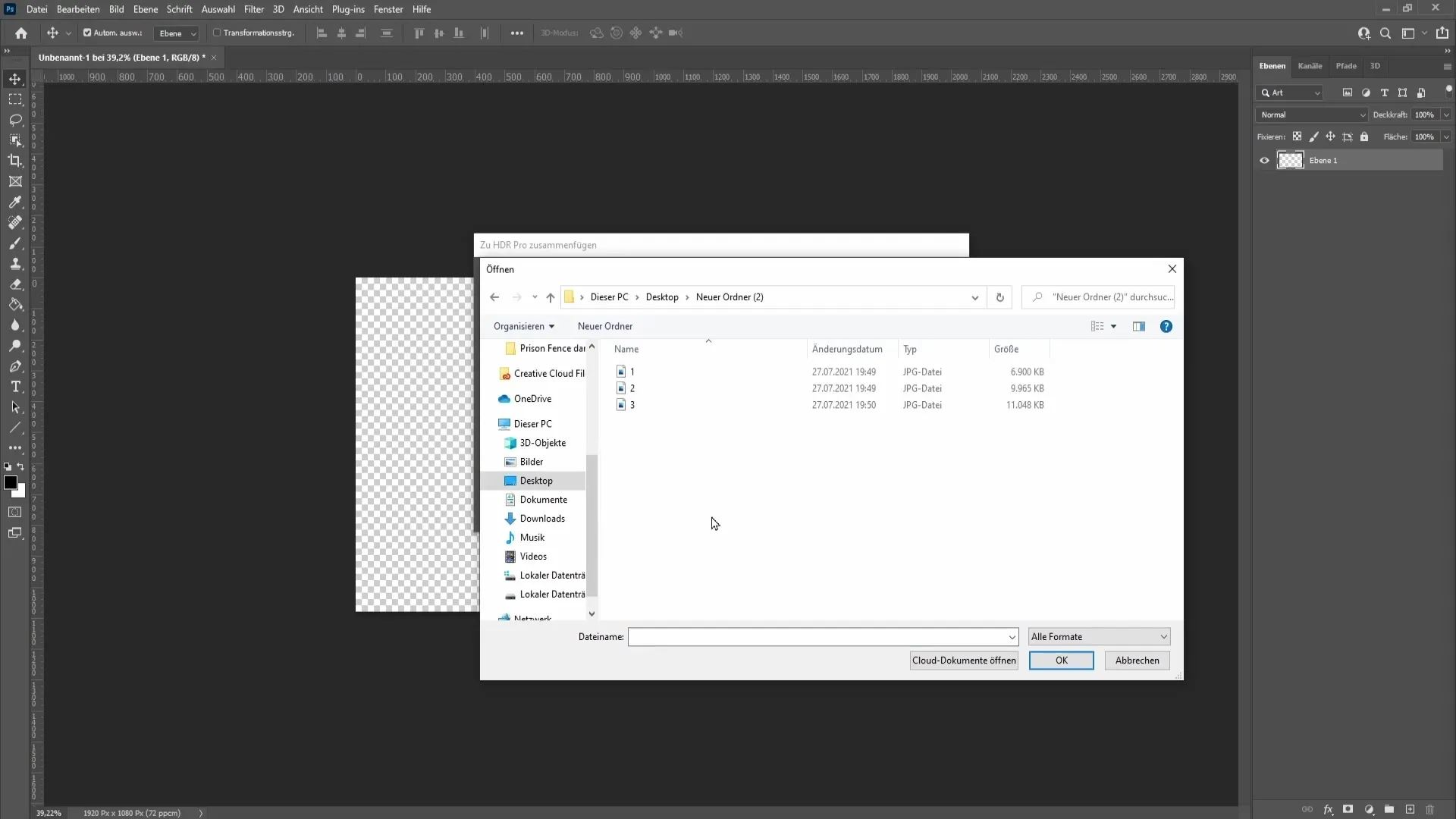Screen dimensions: 1456x819
Task: Toggle foreground/background color swatch
Action: (20, 467)
